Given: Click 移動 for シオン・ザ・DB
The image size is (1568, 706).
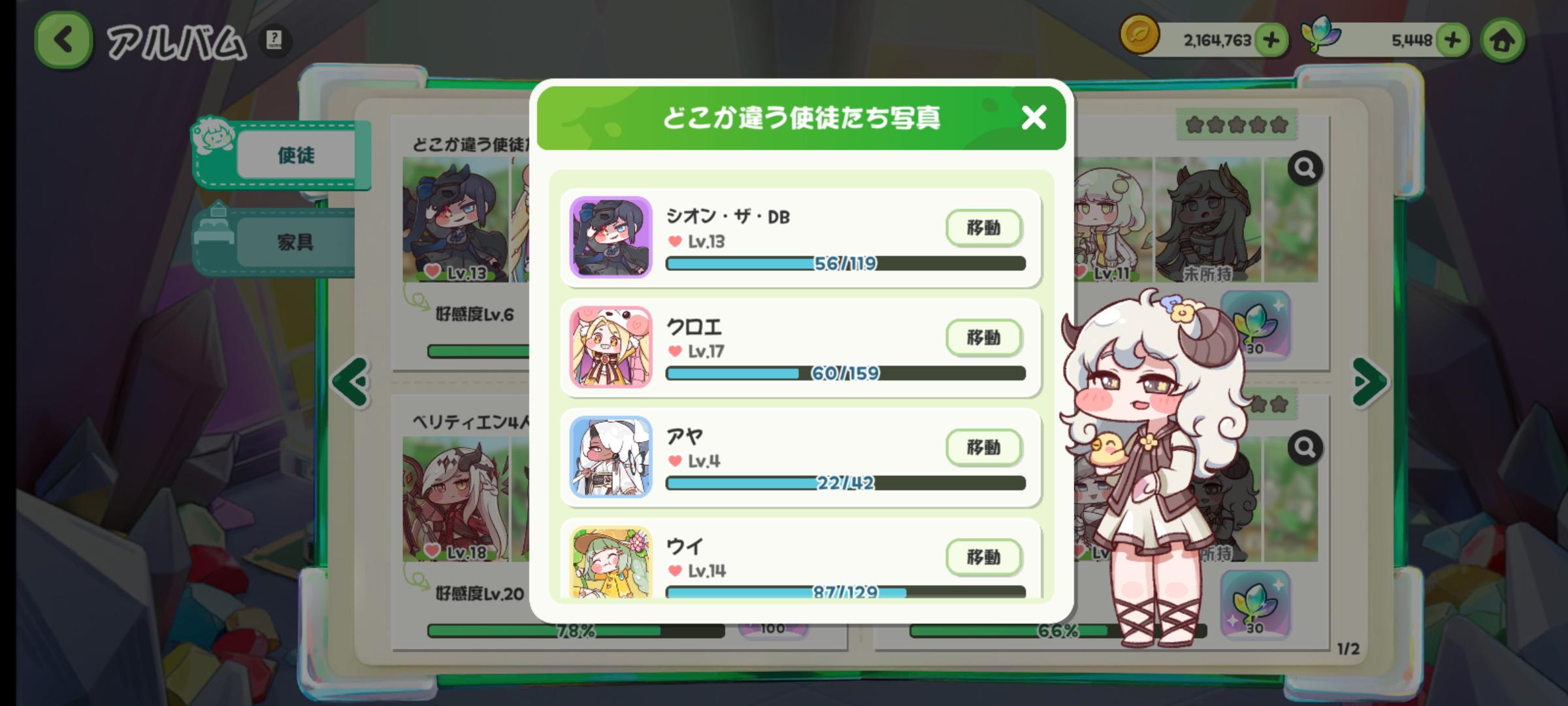Looking at the screenshot, I should [983, 228].
